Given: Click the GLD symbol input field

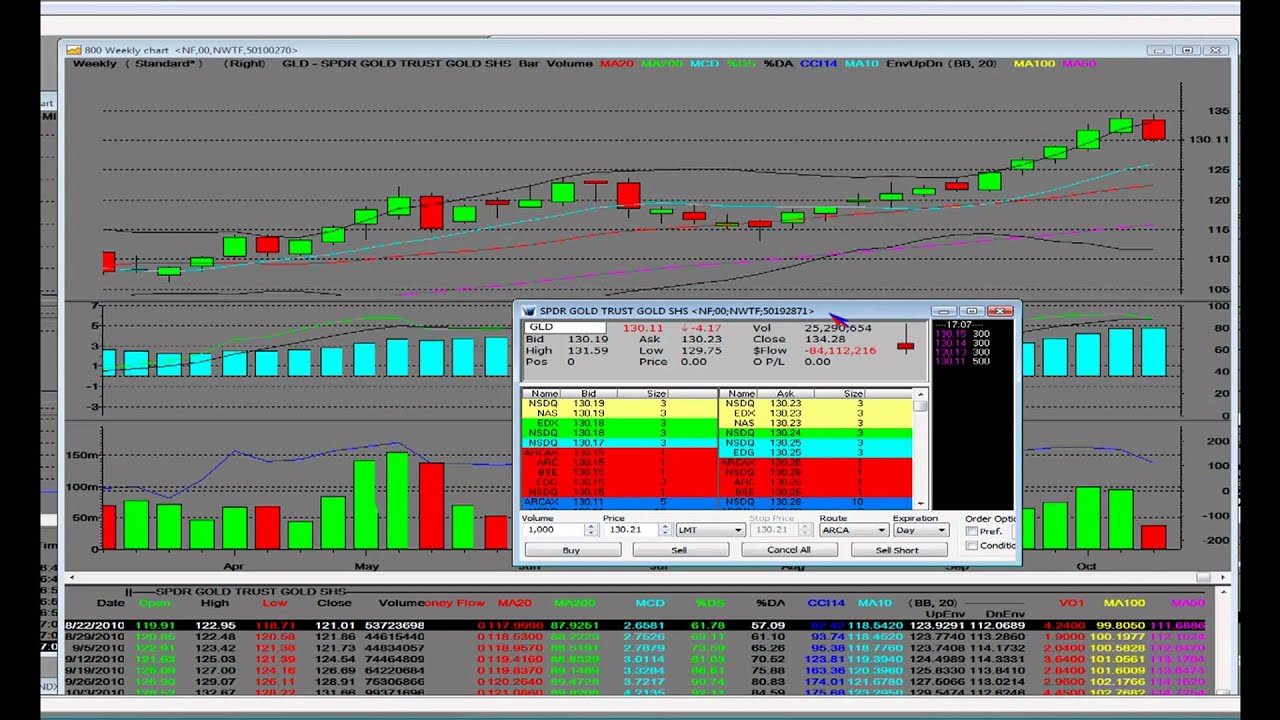Looking at the screenshot, I should click(565, 328).
